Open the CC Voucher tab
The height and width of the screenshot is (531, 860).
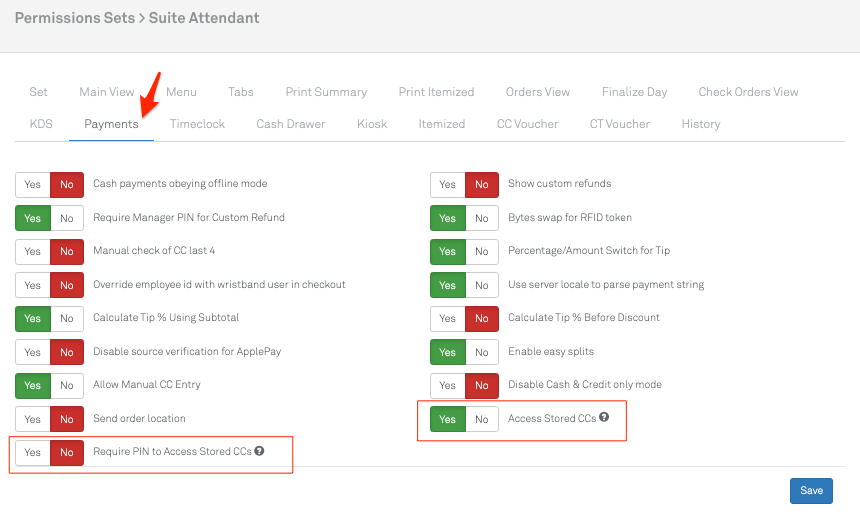coord(527,124)
